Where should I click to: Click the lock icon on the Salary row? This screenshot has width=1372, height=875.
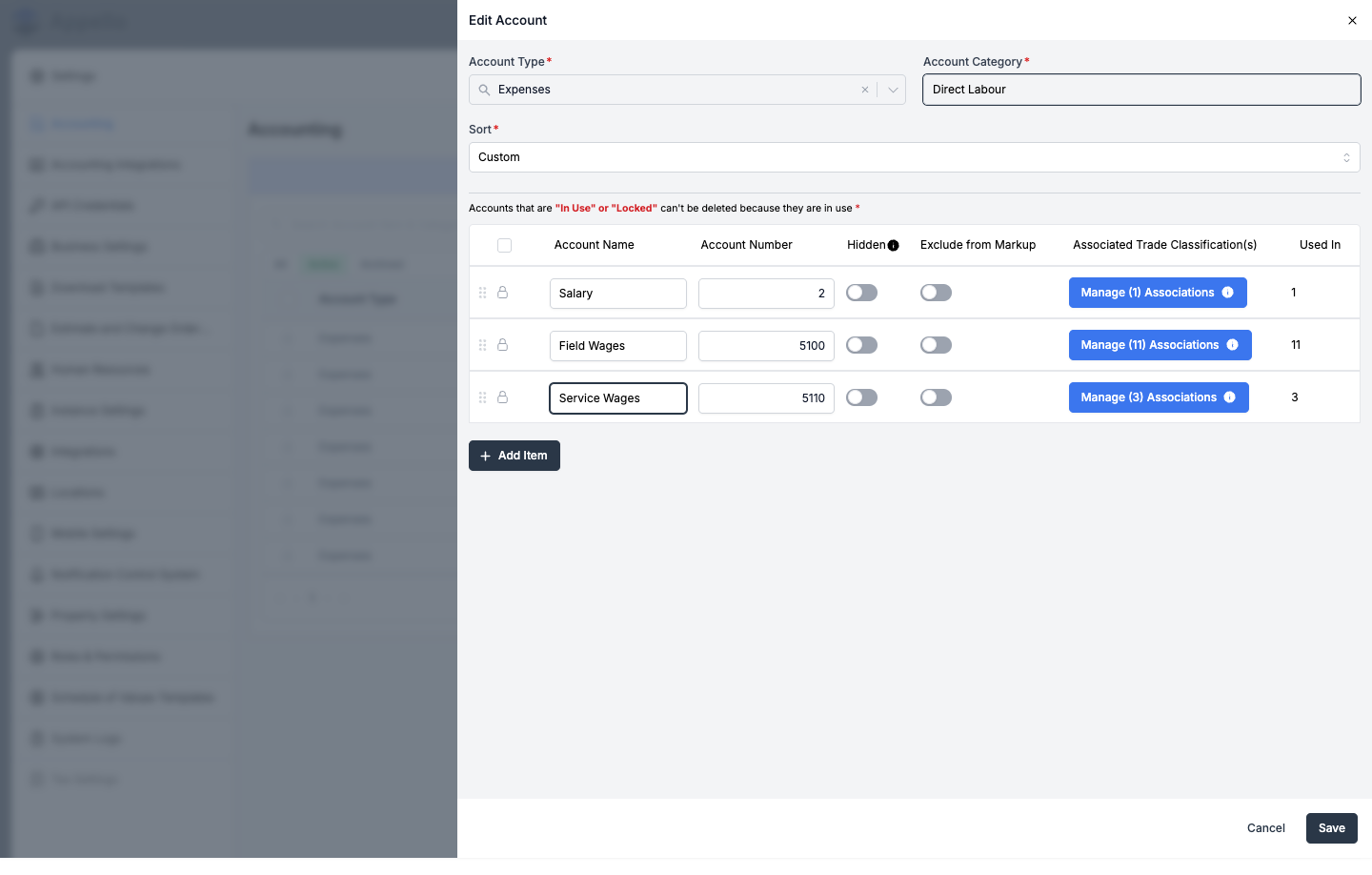point(502,293)
